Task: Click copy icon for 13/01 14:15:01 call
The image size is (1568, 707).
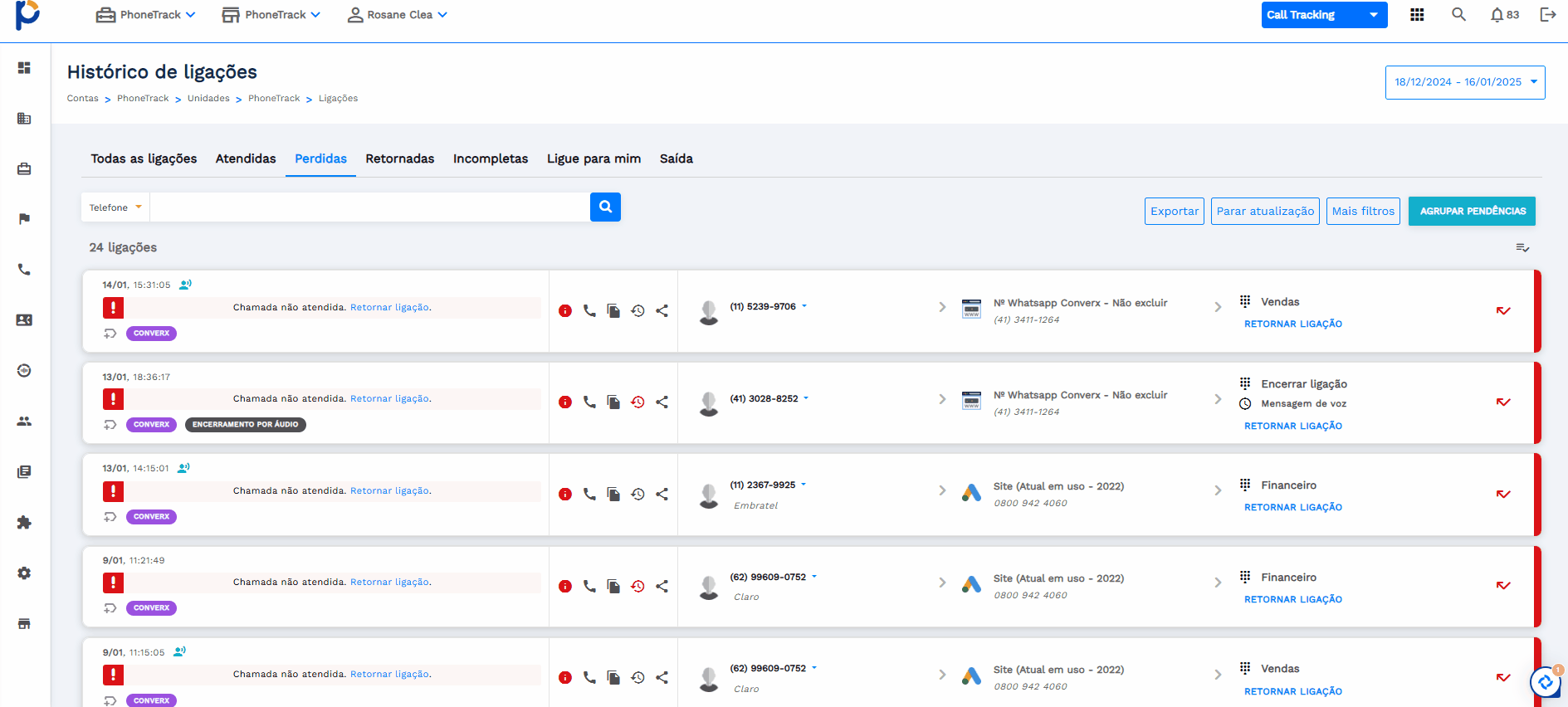Action: [613, 495]
